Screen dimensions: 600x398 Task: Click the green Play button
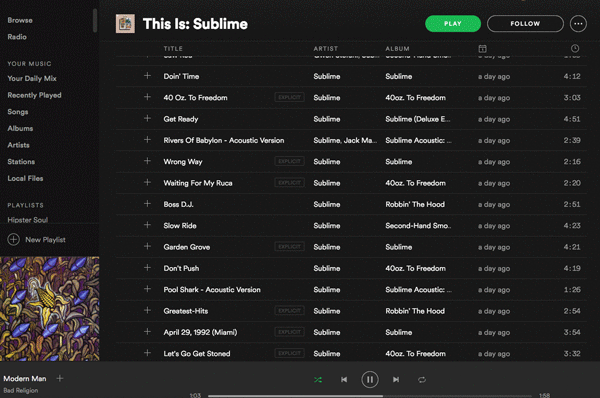point(453,24)
